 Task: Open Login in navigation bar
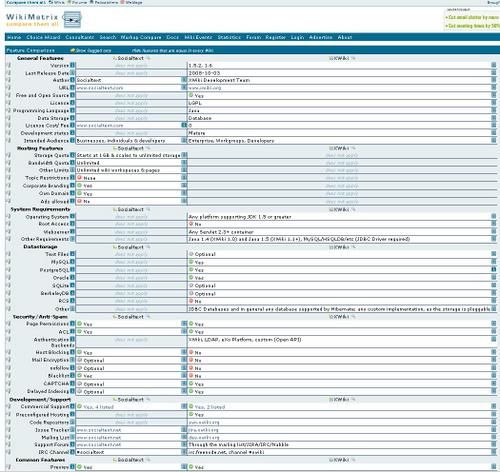point(297,37)
